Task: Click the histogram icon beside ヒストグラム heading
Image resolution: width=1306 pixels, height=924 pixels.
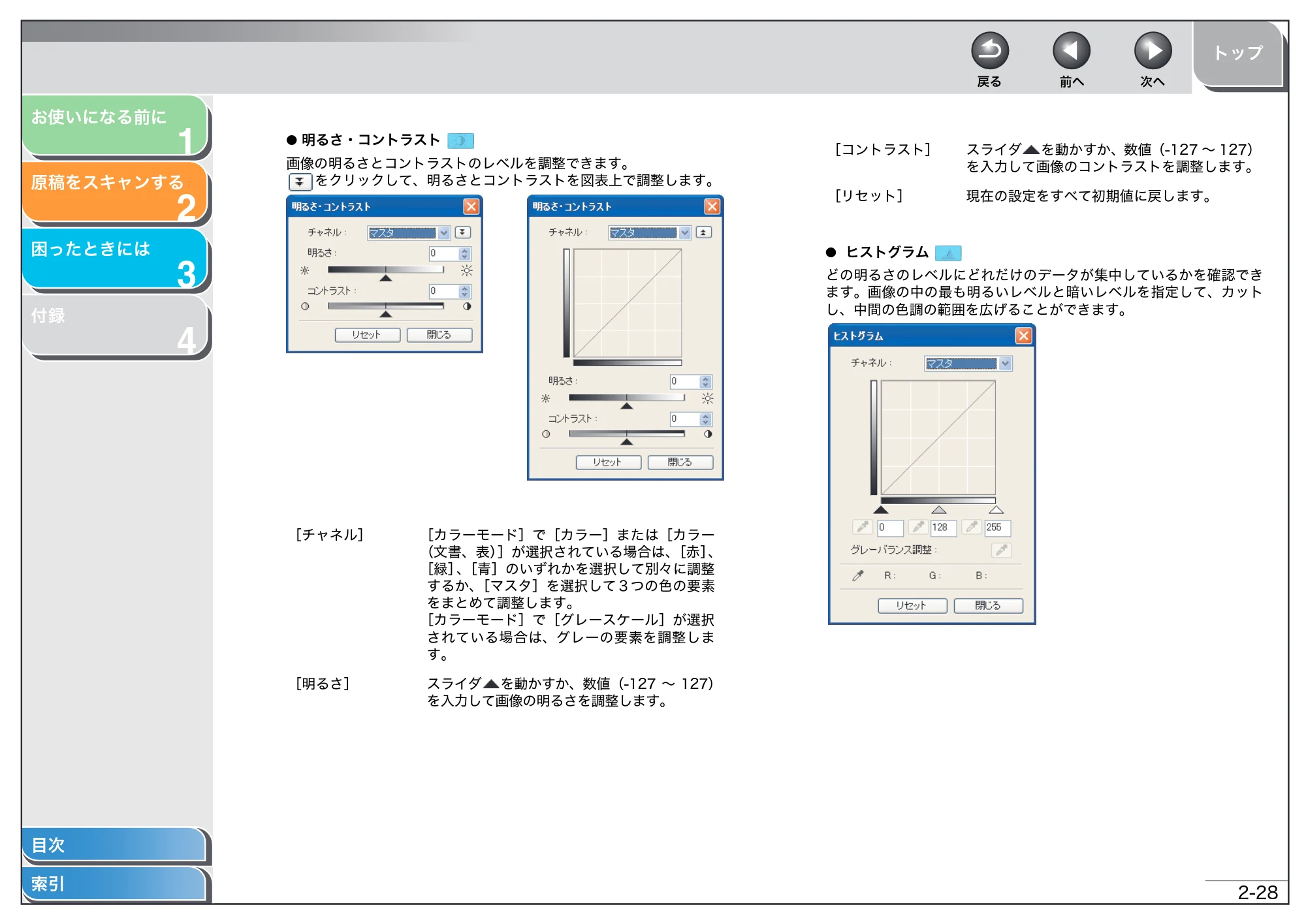Action: tap(948, 253)
